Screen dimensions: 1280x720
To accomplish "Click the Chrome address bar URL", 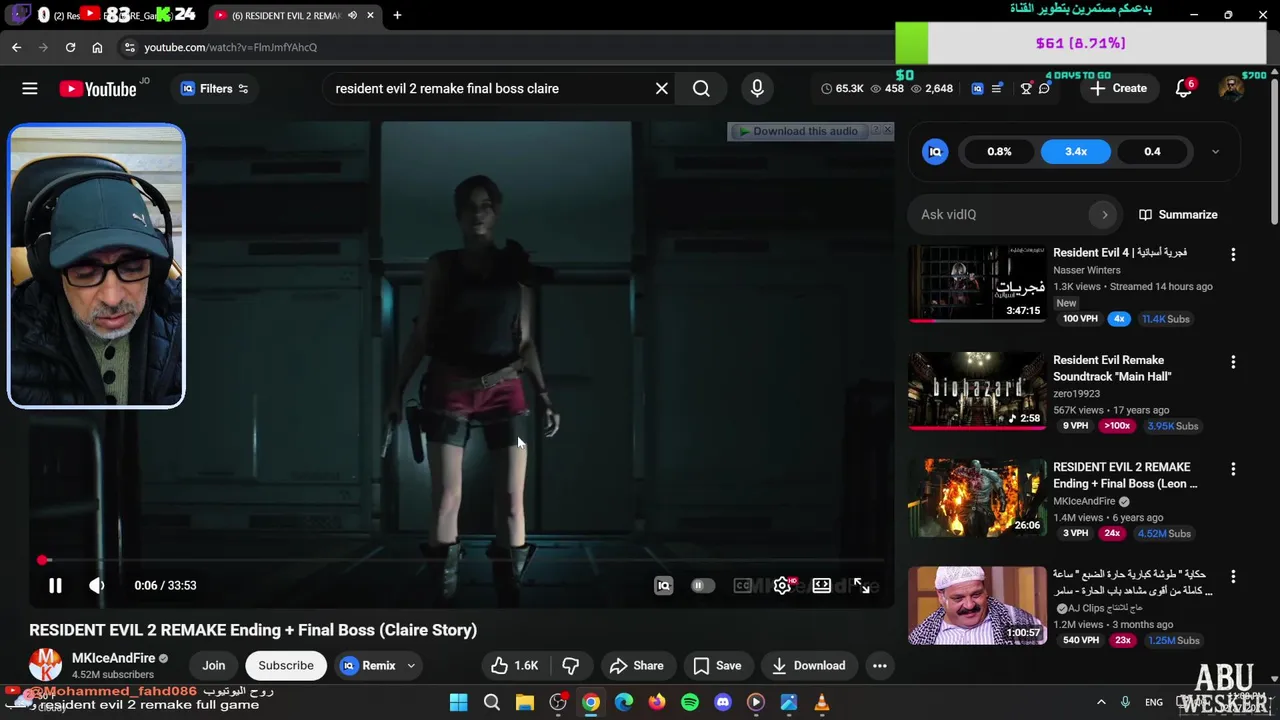I will [231, 47].
